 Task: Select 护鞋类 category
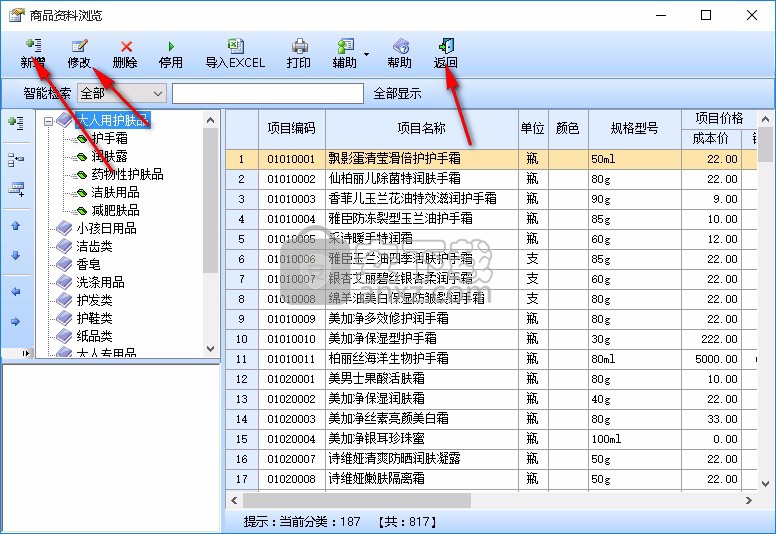(94, 318)
